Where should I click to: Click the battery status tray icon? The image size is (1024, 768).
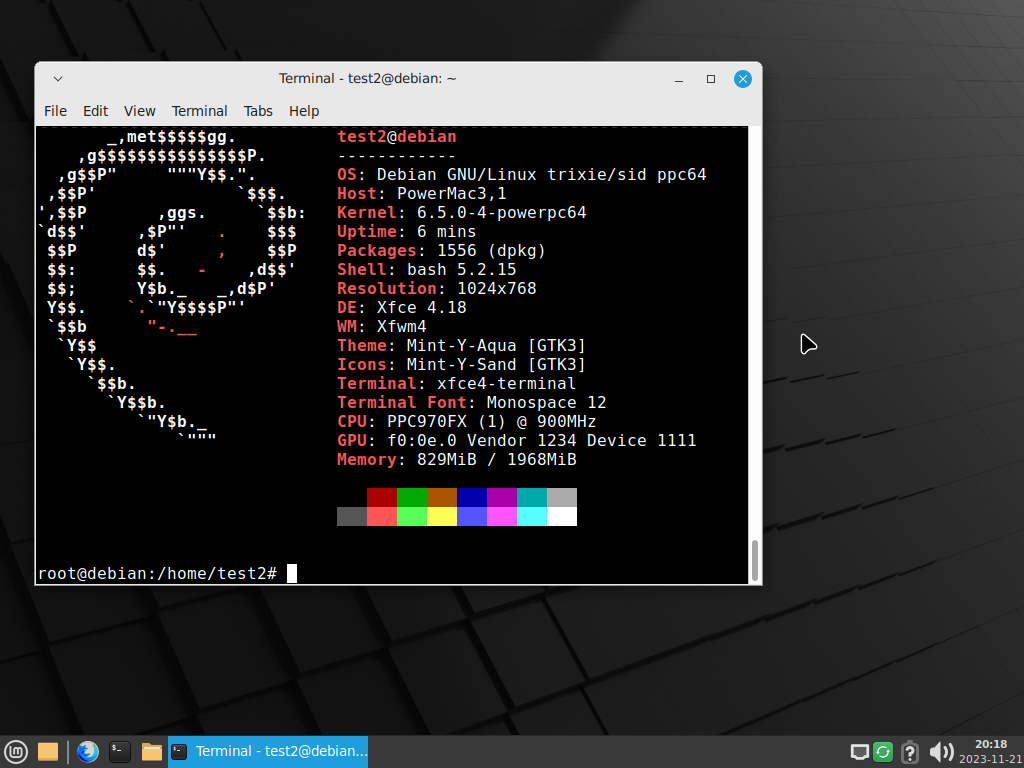tap(909, 752)
